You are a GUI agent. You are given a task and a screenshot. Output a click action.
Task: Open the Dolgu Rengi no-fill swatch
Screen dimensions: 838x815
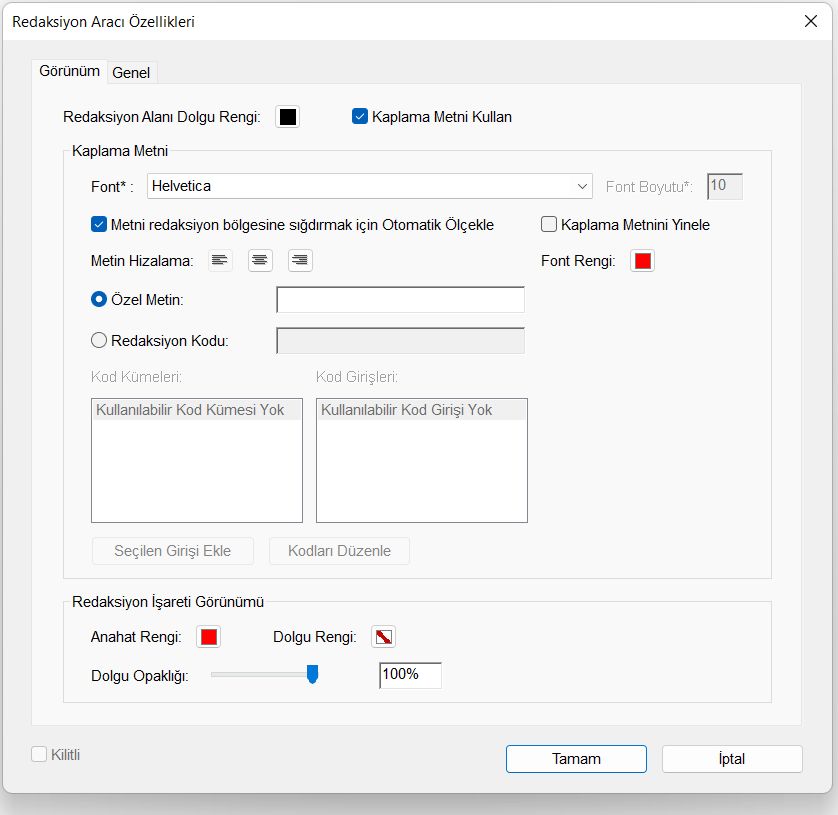click(x=384, y=637)
